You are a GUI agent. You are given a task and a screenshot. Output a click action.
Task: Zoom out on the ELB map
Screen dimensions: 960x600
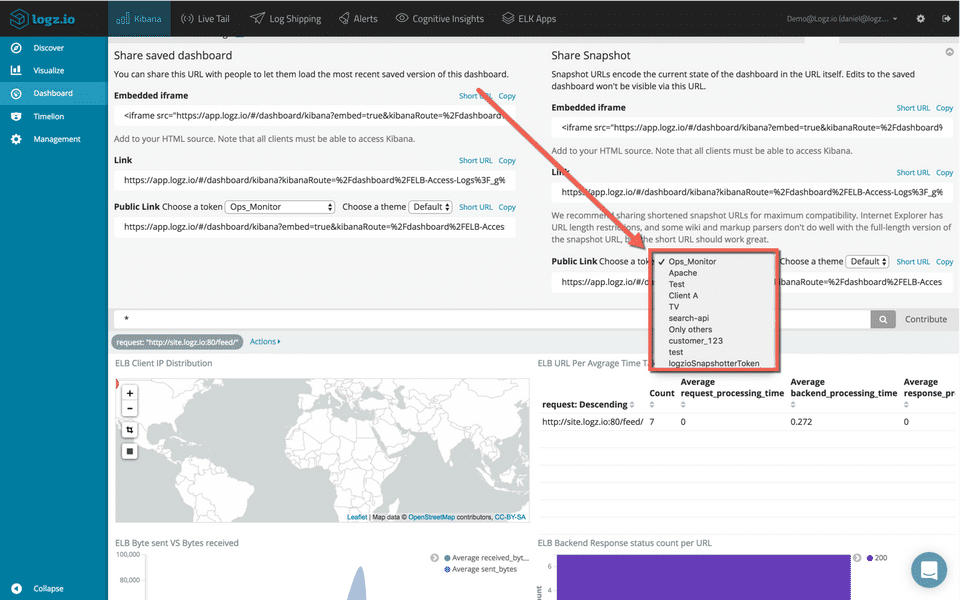130,408
